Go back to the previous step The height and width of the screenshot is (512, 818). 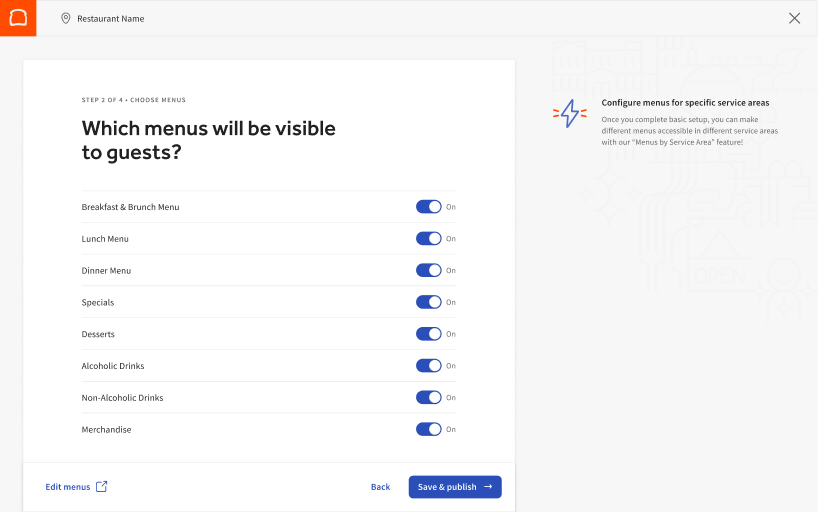(x=380, y=487)
